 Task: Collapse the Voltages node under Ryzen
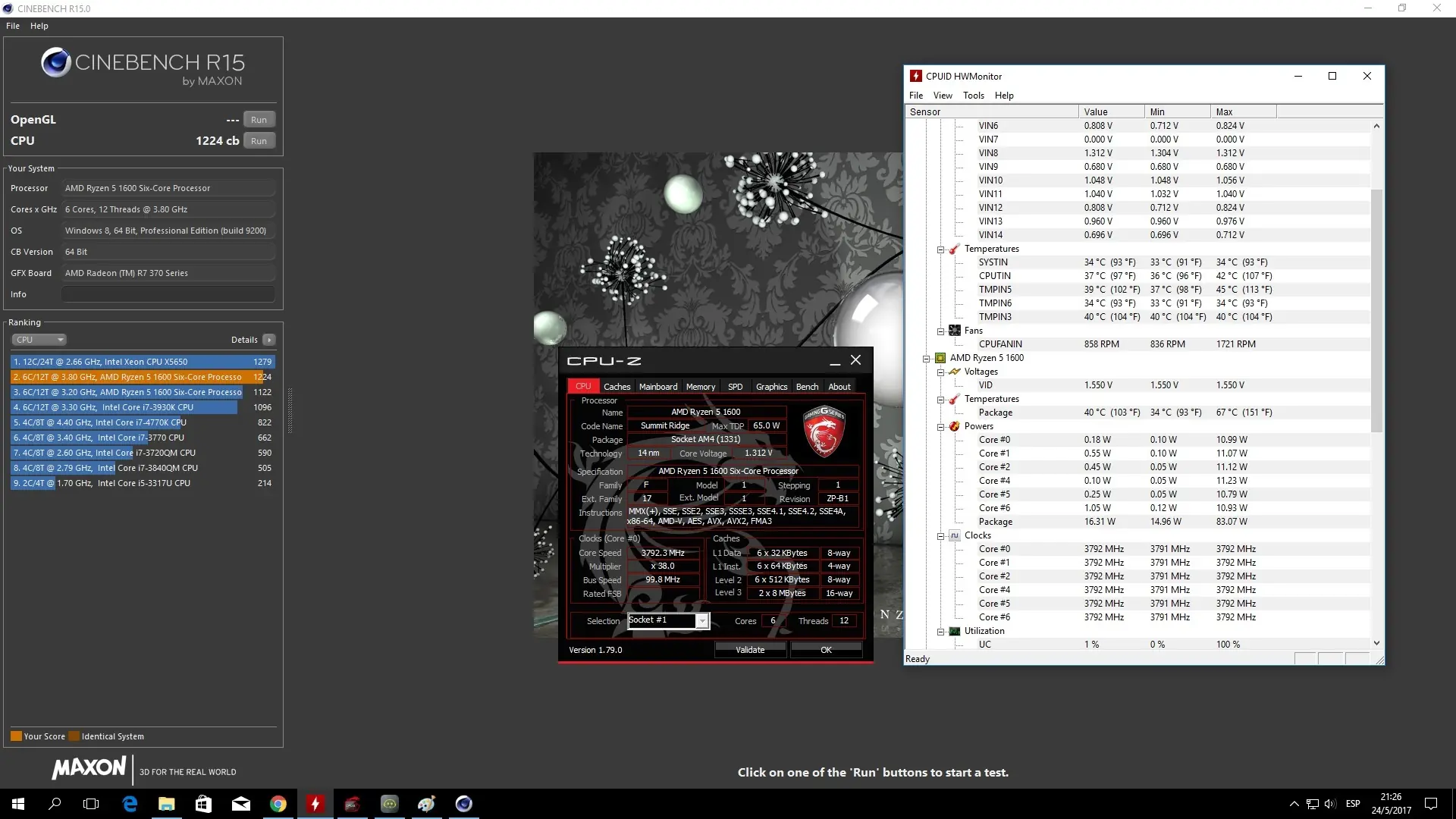click(940, 372)
